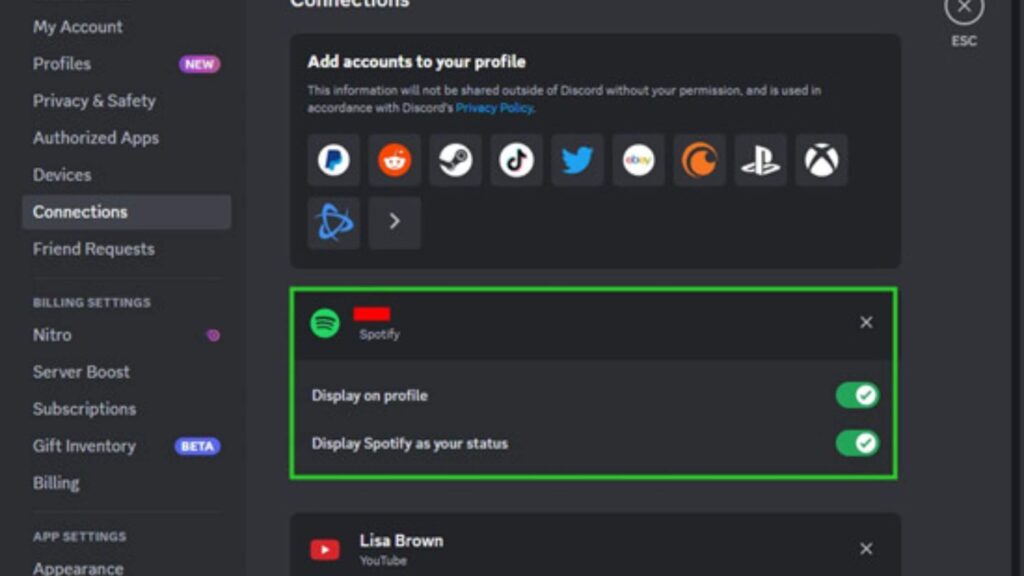The width and height of the screenshot is (1024, 576).
Task: Link your Steam account
Action: coord(455,159)
